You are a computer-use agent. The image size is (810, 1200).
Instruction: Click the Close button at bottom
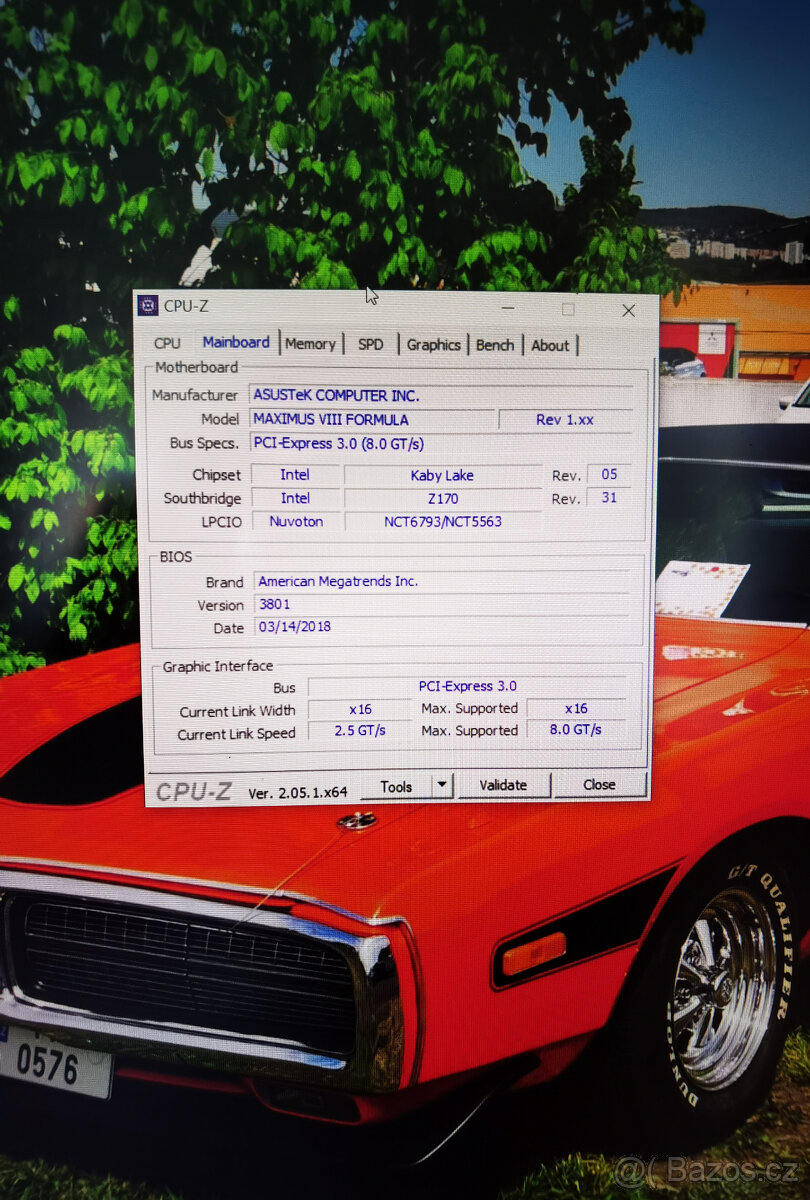[x=599, y=785]
